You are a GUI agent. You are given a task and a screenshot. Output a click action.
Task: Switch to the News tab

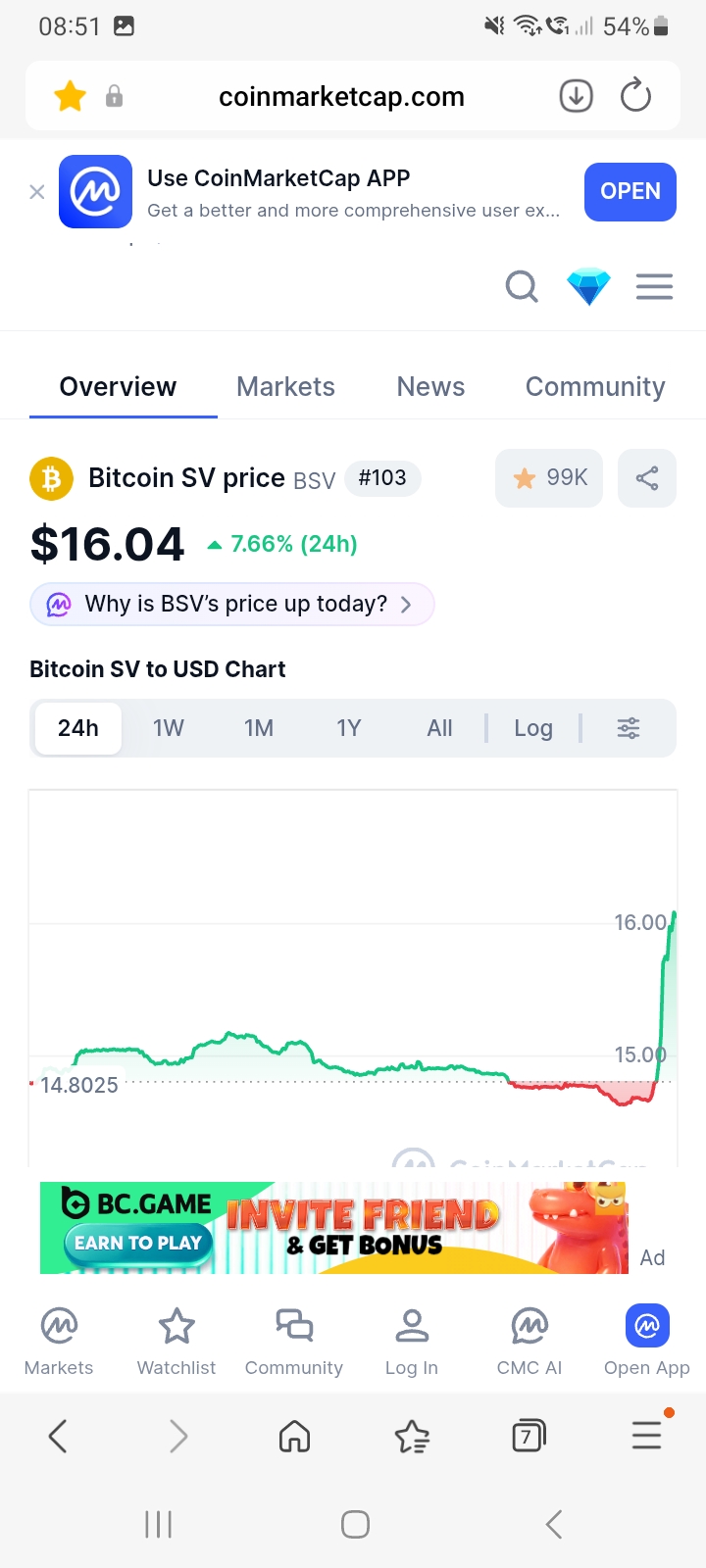click(430, 387)
